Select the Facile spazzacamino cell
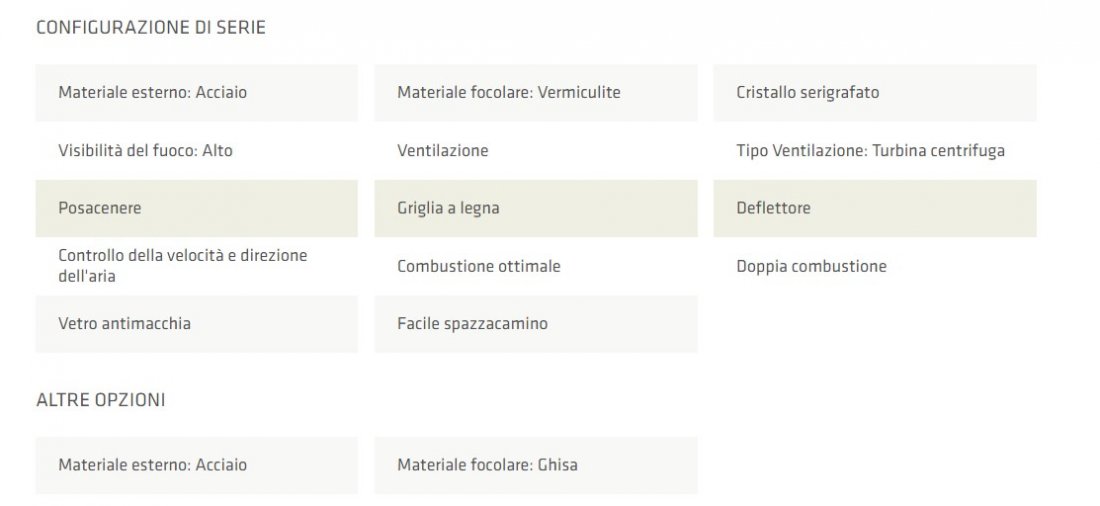This screenshot has width=1100, height=506. coord(535,324)
